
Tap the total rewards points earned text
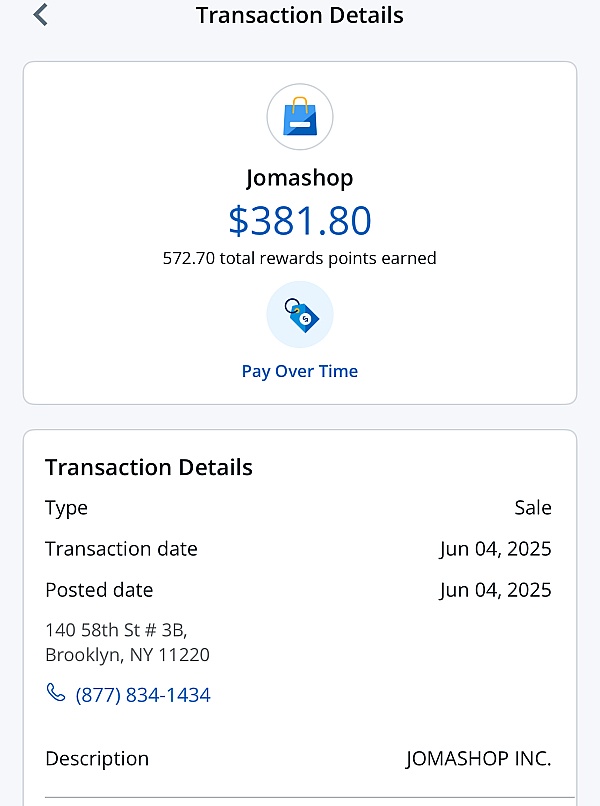[300, 258]
